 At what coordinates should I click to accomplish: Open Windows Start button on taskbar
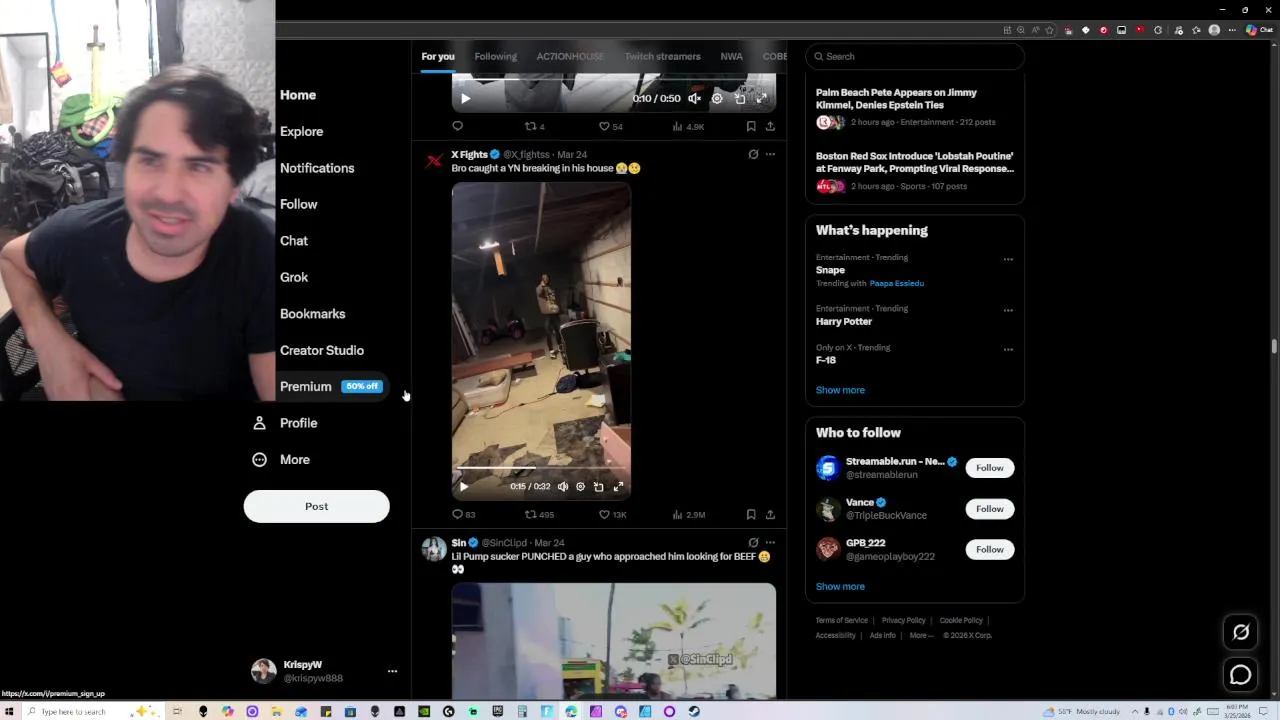(x=9, y=712)
